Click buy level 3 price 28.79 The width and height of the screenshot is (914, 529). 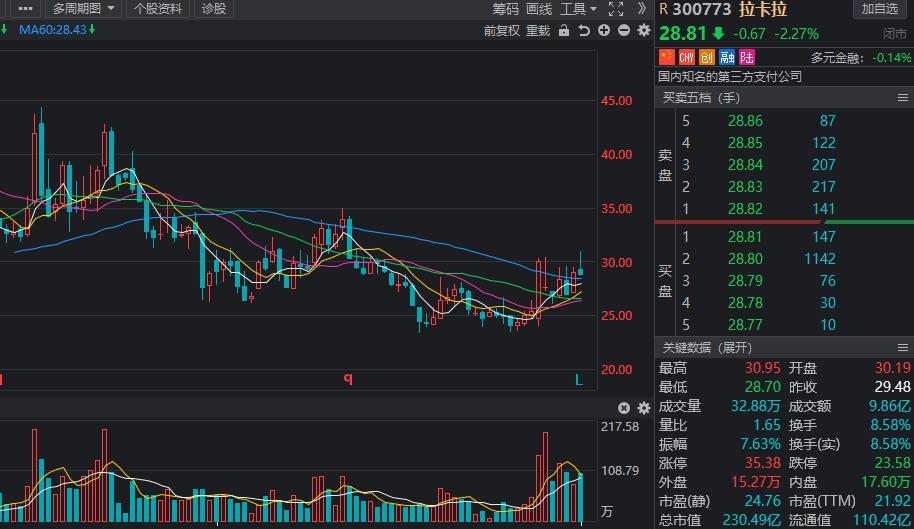pyautogui.click(x=745, y=281)
